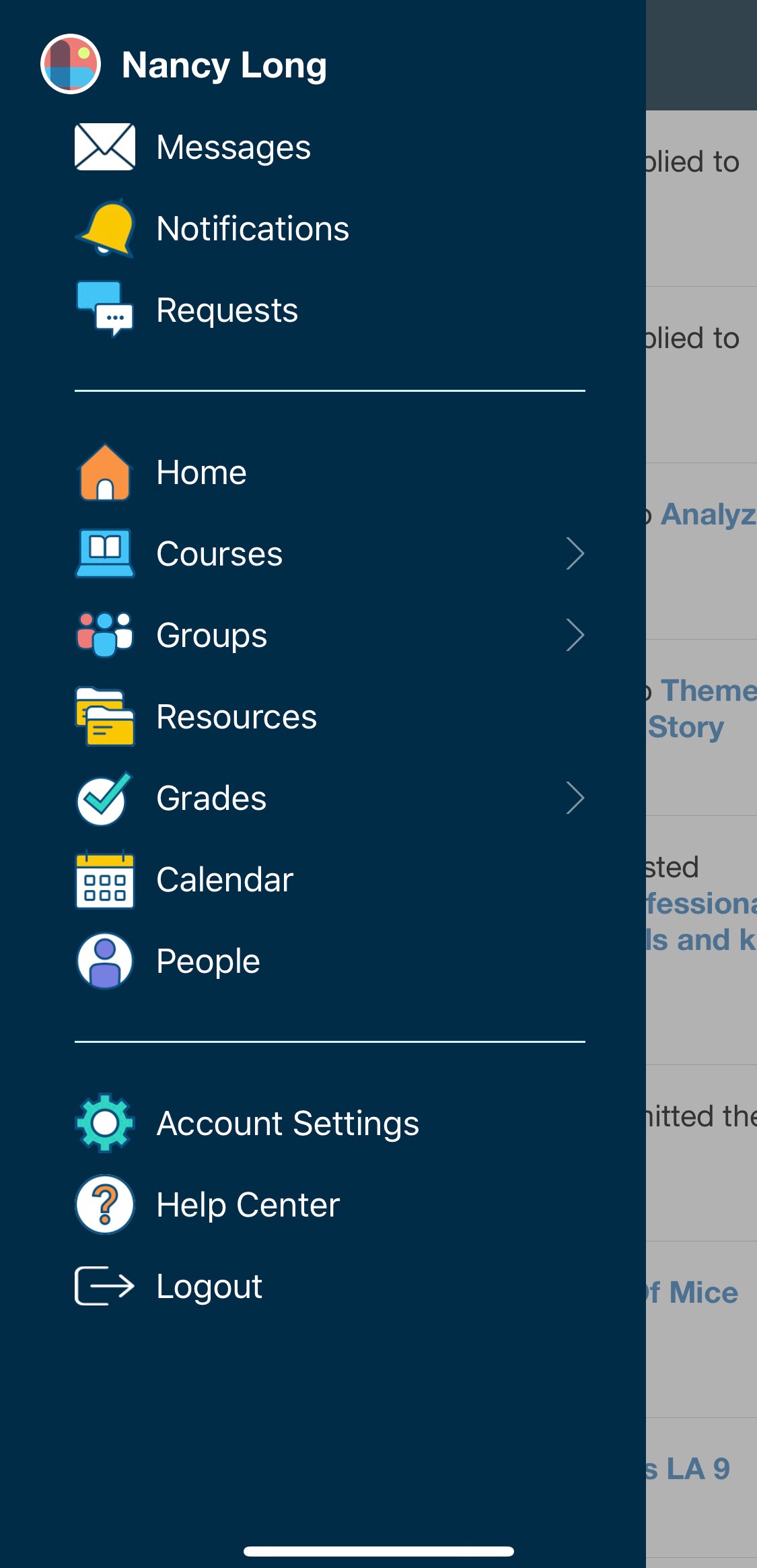Tap the Messages envelope icon
This screenshot has width=757, height=1568.
104,147
